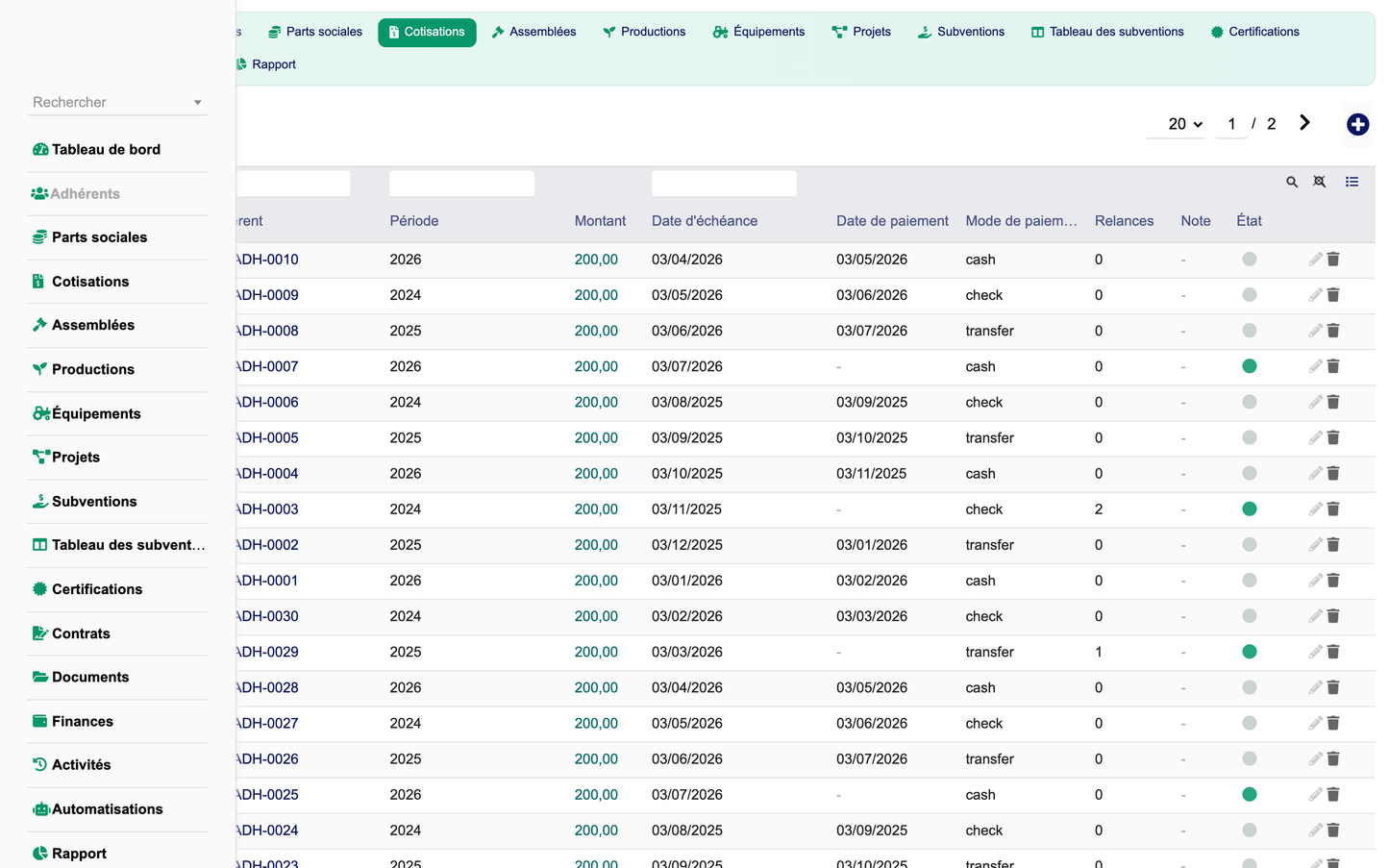Image resolution: width=1389 pixels, height=868 pixels.
Task: Delete row ADH-0030 using trash icon
Action: pyautogui.click(x=1333, y=616)
